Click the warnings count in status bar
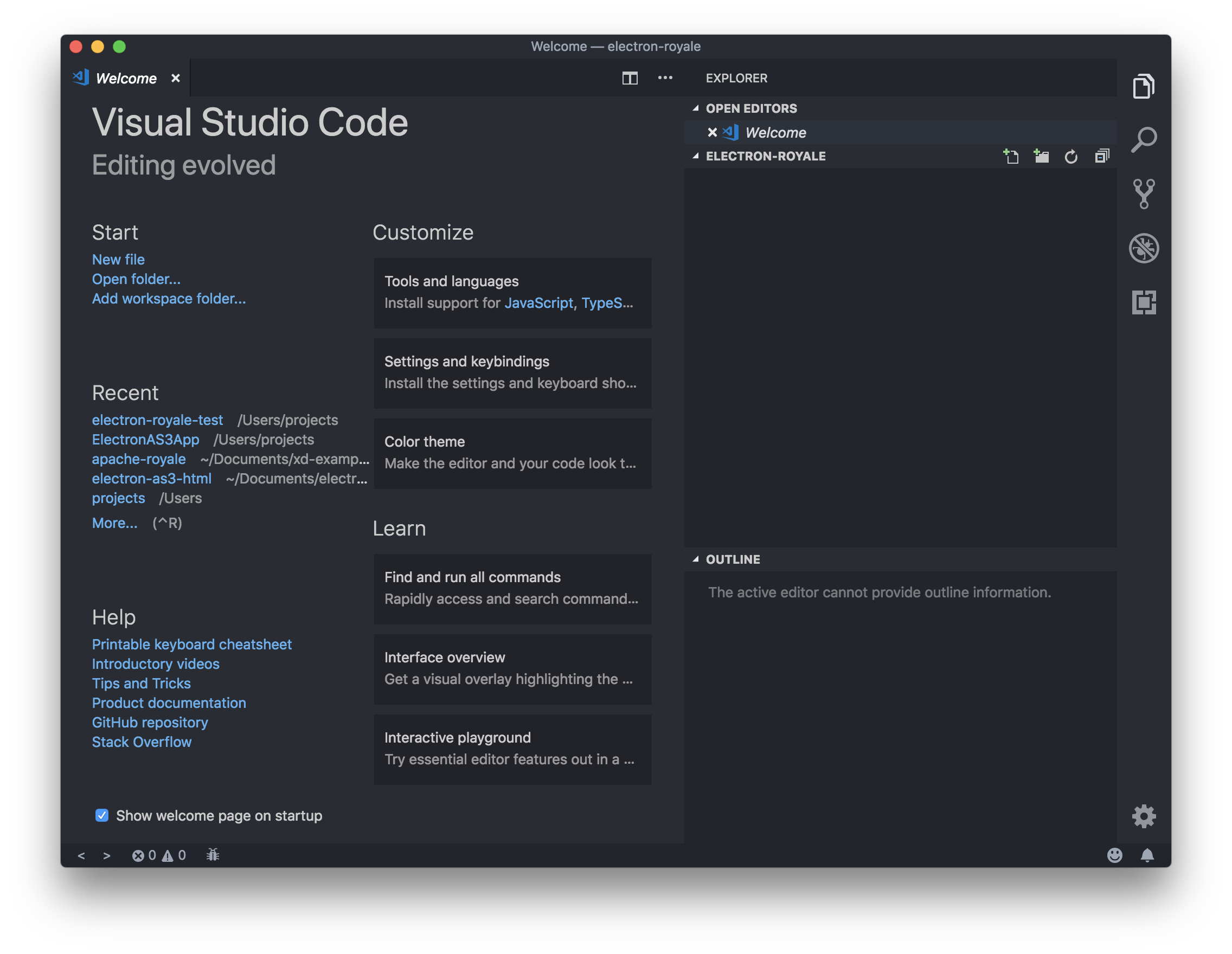 point(174,855)
